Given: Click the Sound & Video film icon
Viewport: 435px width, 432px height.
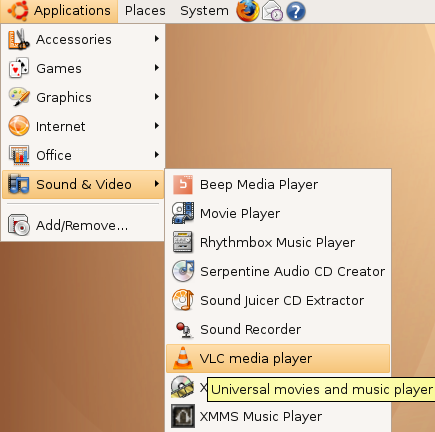Looking at the screenshot, I should (18, 184).
